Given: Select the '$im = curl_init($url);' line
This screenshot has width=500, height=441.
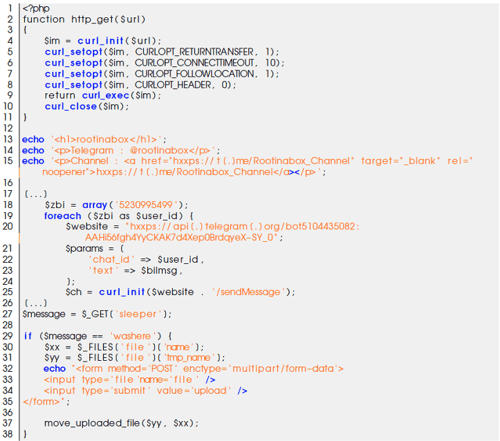Looking at the screenshot, I should [x=103, y=41].
